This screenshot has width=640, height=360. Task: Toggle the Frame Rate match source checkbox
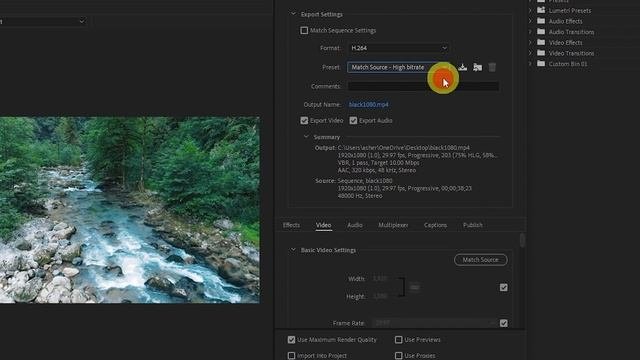coord(504,323)
